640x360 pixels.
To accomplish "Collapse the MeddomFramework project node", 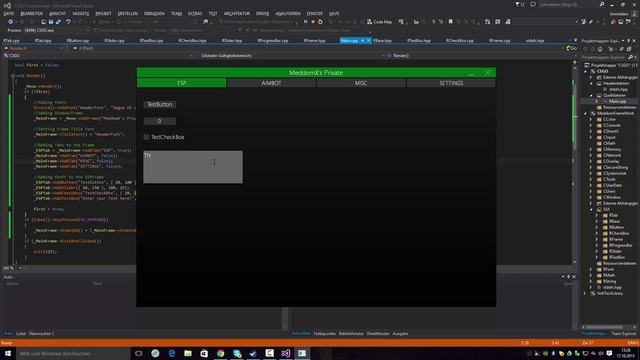I will pos(585,113).
